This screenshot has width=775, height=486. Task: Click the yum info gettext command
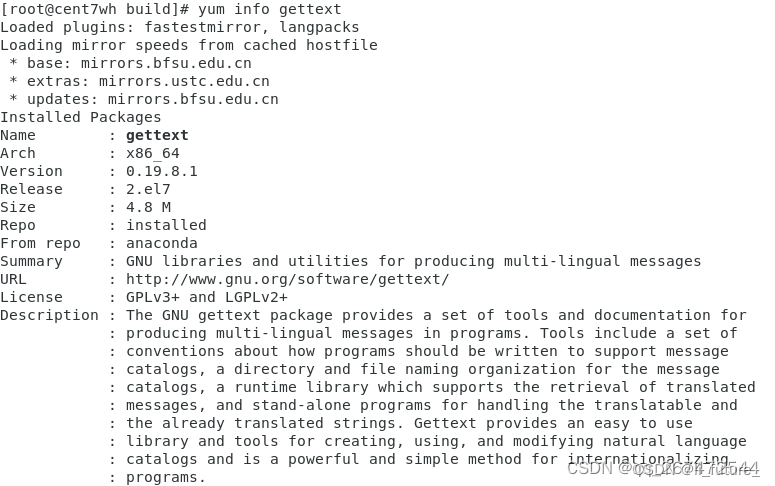pos(270,9)
